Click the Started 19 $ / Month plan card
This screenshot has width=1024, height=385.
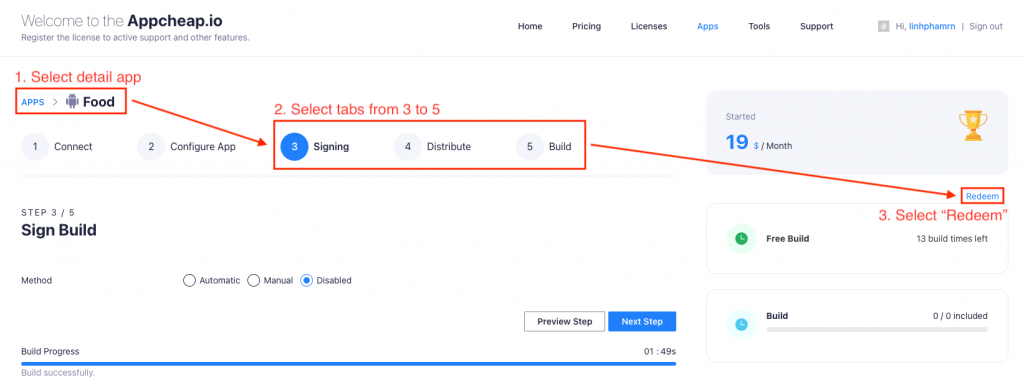coord(857,132)
